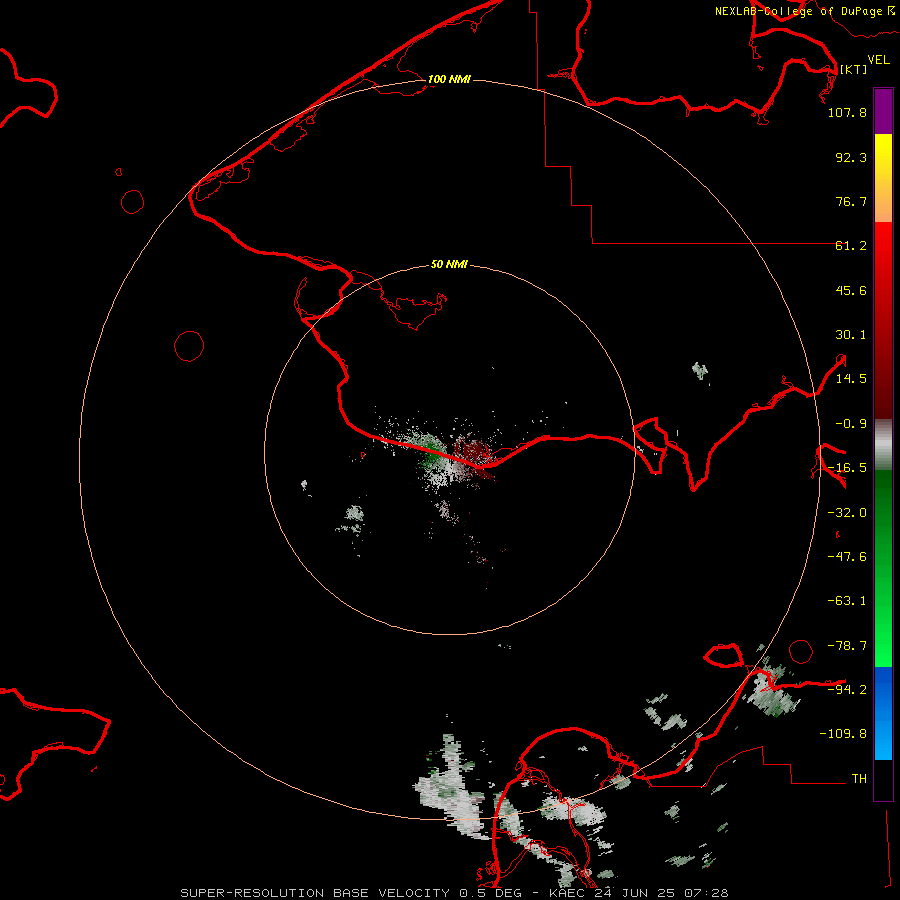Click the TH legend label
The height and width of the screenshot is (900, 900).
click(859, 779)
